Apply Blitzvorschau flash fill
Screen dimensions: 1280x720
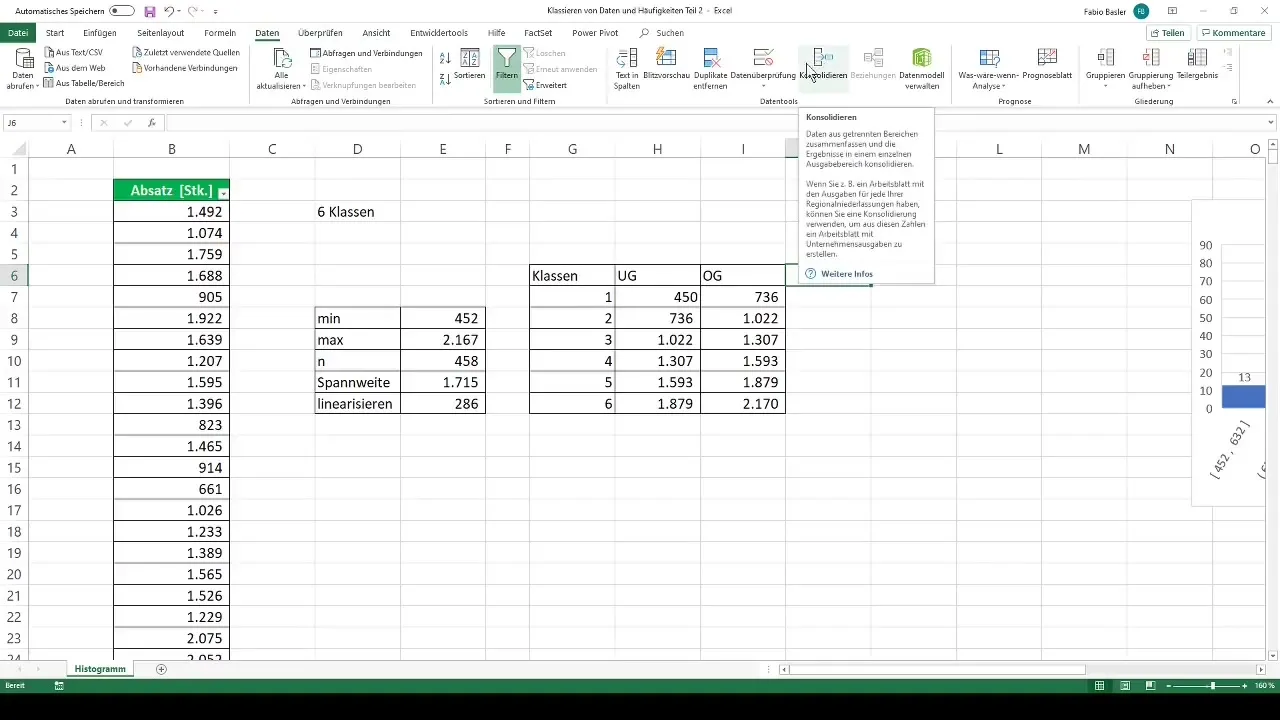(x=669, y=64)
